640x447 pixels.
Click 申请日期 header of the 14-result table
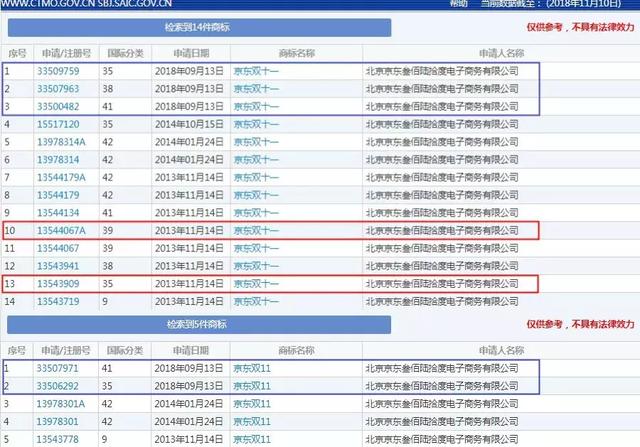click(191, 53)
